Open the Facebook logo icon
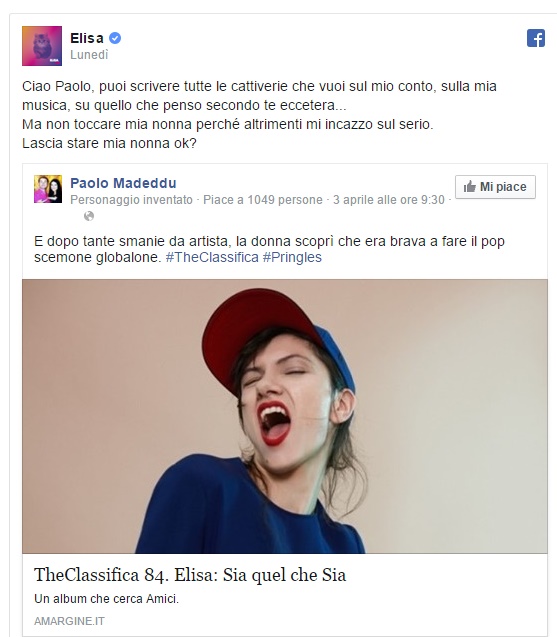The image size is (557, 637). click(x=535, y=38)
